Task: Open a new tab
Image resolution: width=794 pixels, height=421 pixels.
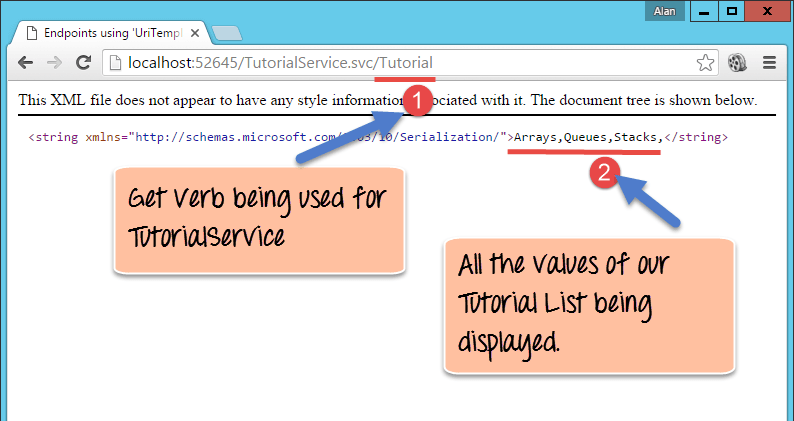Action: 227,33
